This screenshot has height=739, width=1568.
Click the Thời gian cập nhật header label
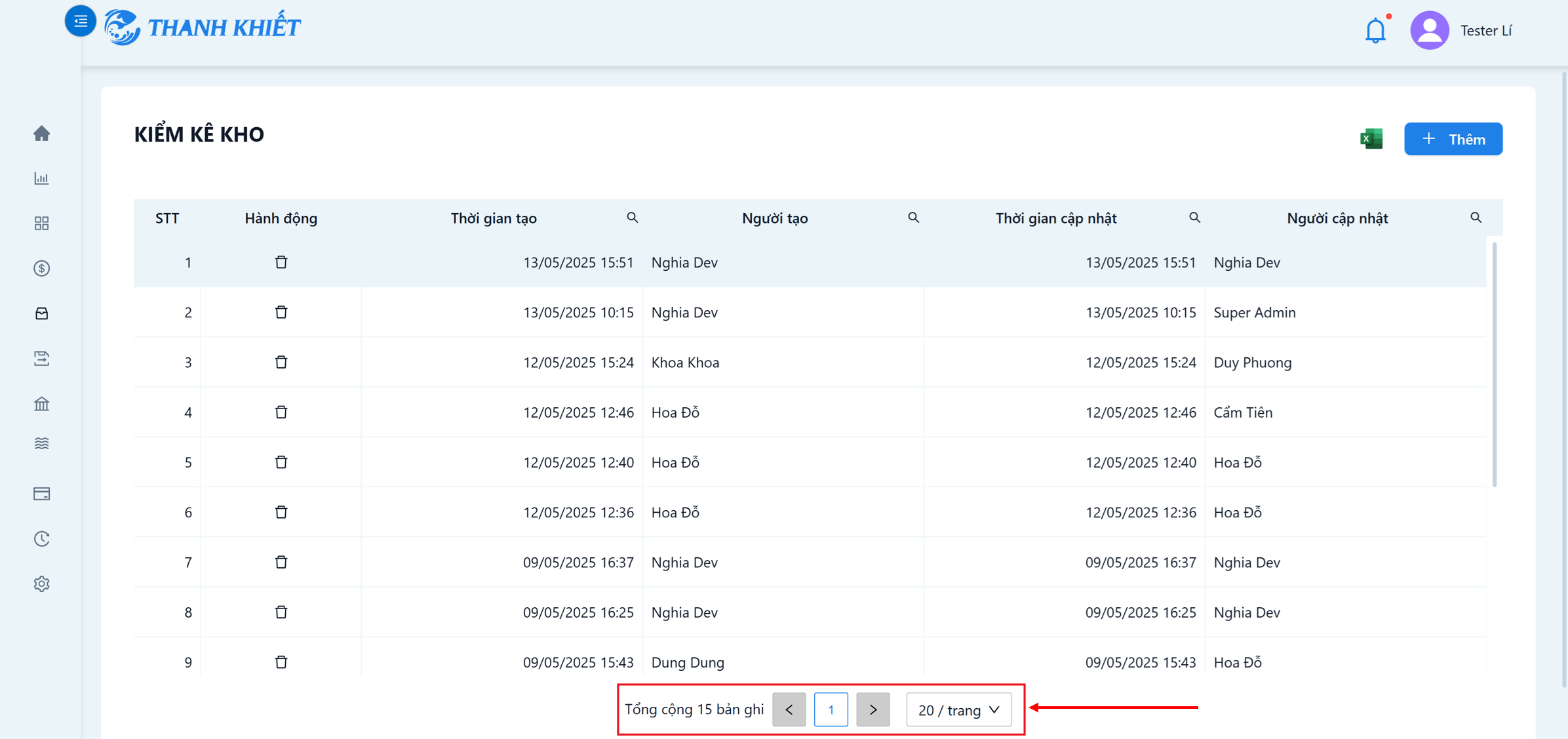click(x=1056, y=218)
